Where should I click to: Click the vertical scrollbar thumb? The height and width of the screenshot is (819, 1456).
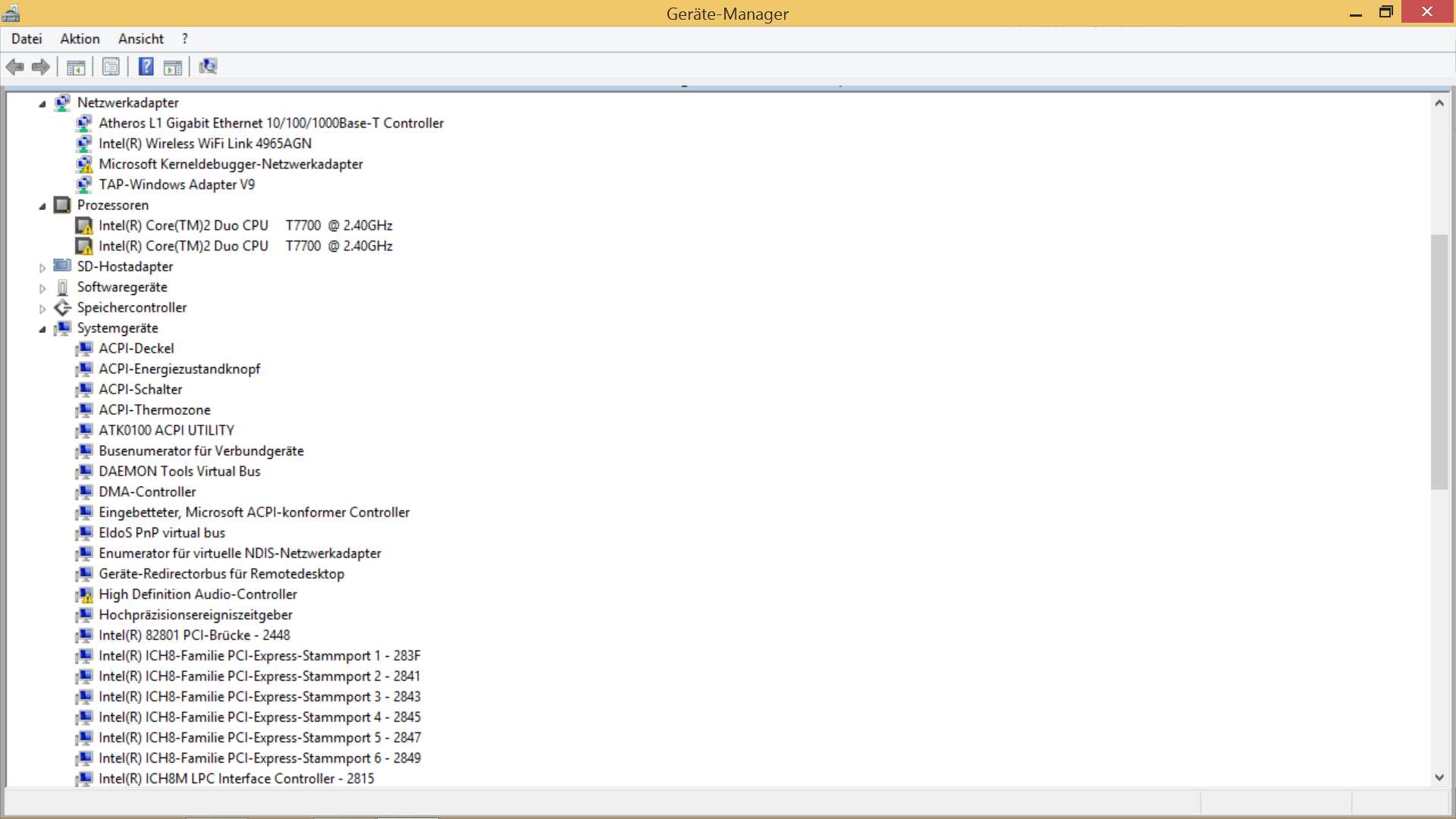tap(1439, 362)
